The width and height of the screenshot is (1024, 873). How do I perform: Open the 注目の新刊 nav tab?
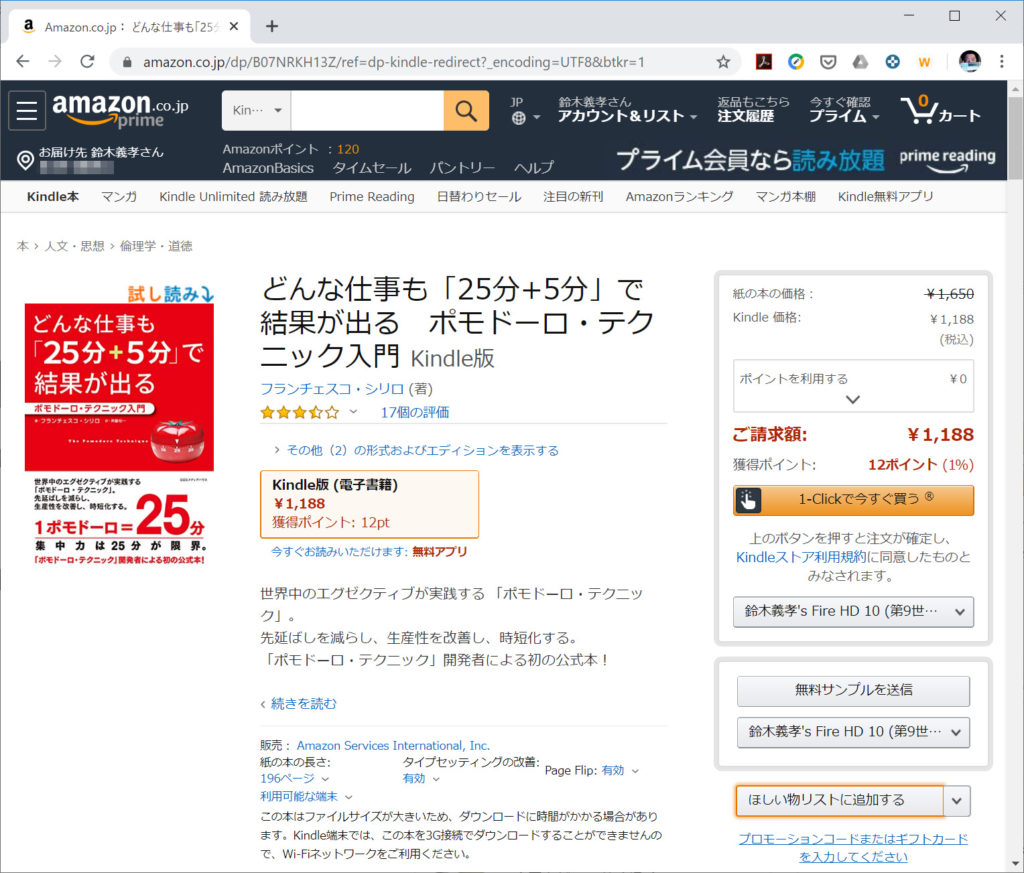click(573, 197)
